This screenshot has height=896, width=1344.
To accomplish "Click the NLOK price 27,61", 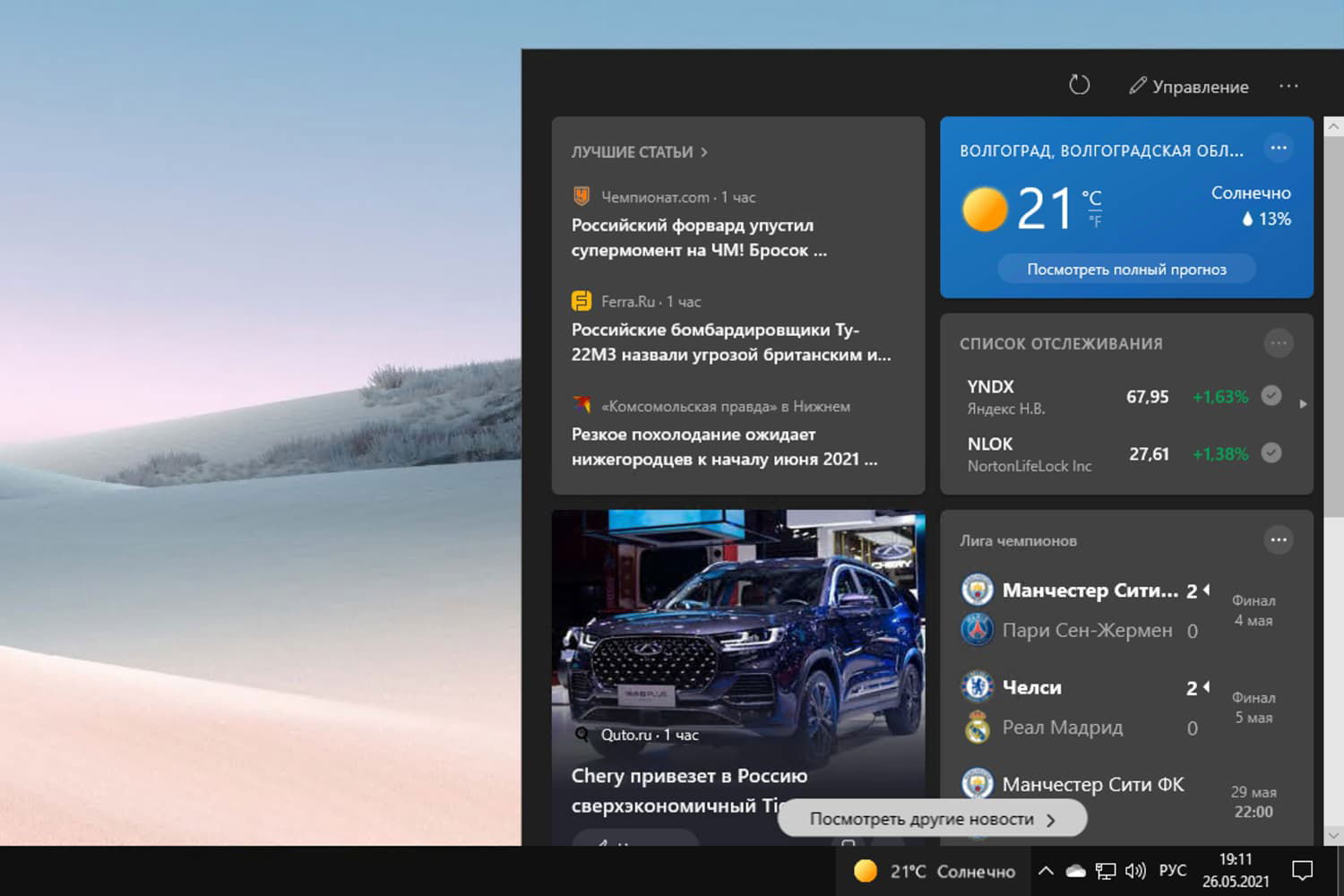I will point(1149,453).
